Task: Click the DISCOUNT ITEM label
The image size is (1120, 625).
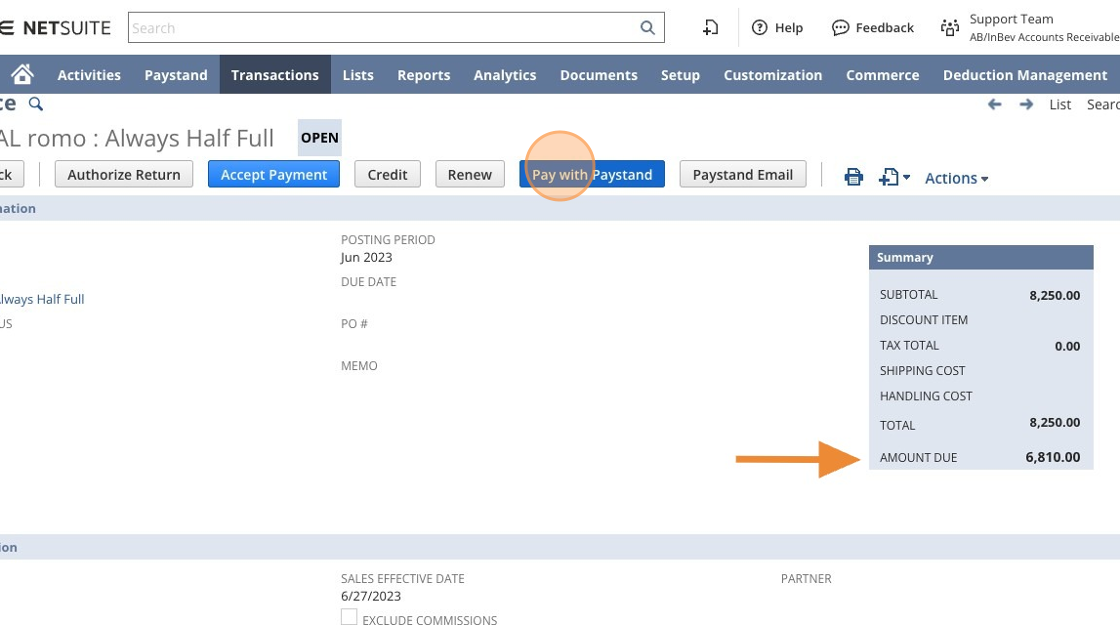Action: point(924,320)
